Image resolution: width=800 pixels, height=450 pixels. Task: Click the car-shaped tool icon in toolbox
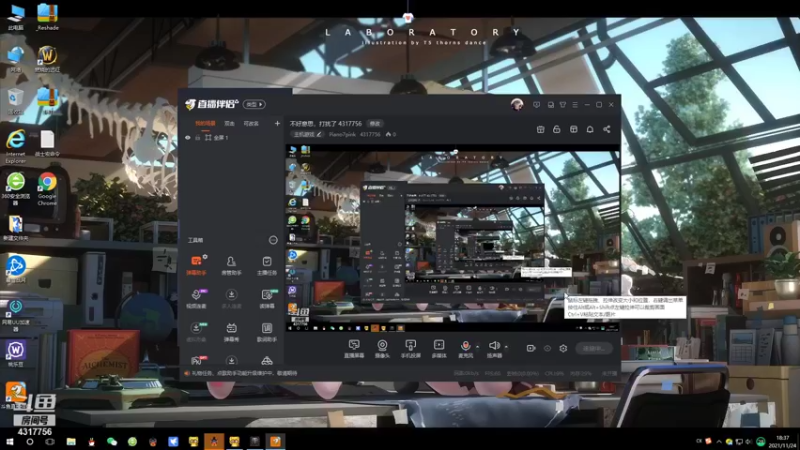[x=267, y=361]
